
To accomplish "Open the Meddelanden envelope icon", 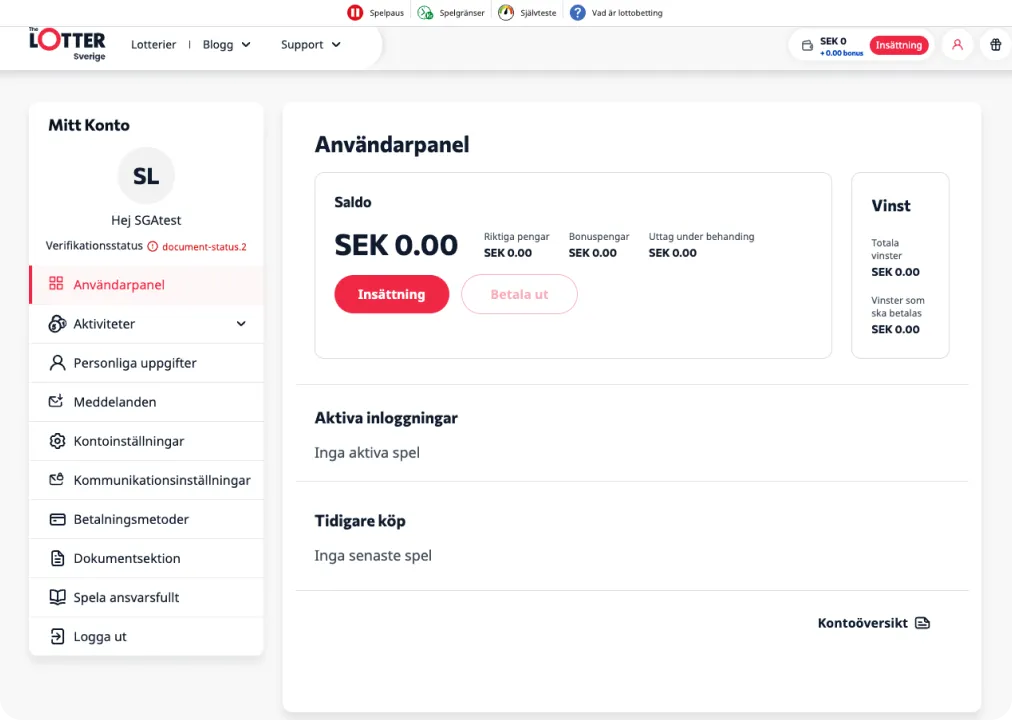I will pyautogui.click(x=57, y=401).
